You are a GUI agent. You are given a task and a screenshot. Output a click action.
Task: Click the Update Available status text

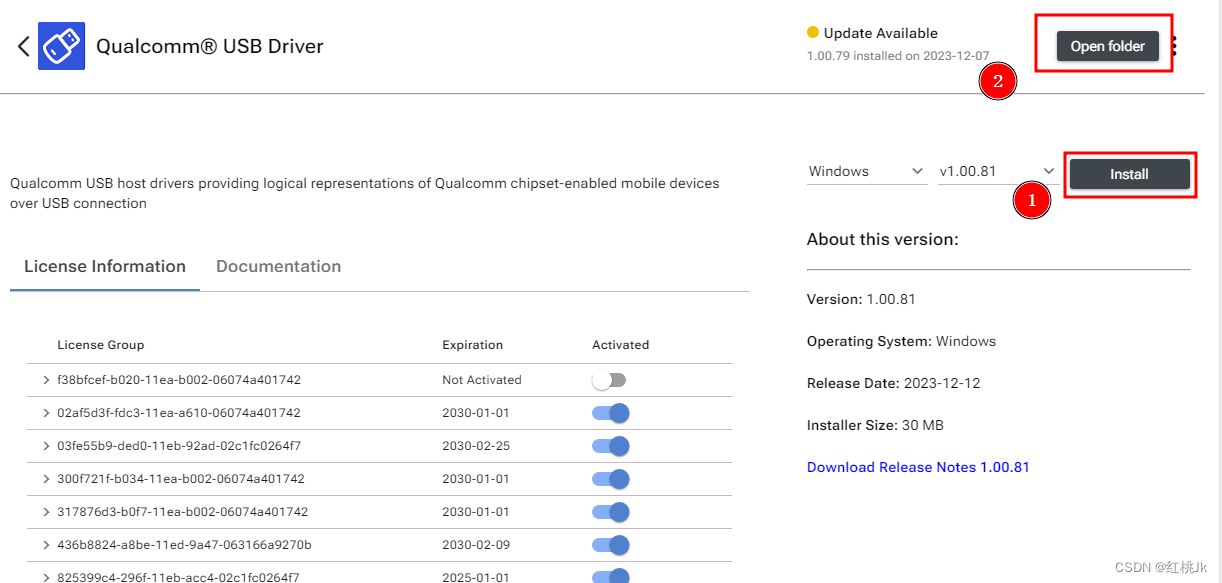click(x=881, y=33)
